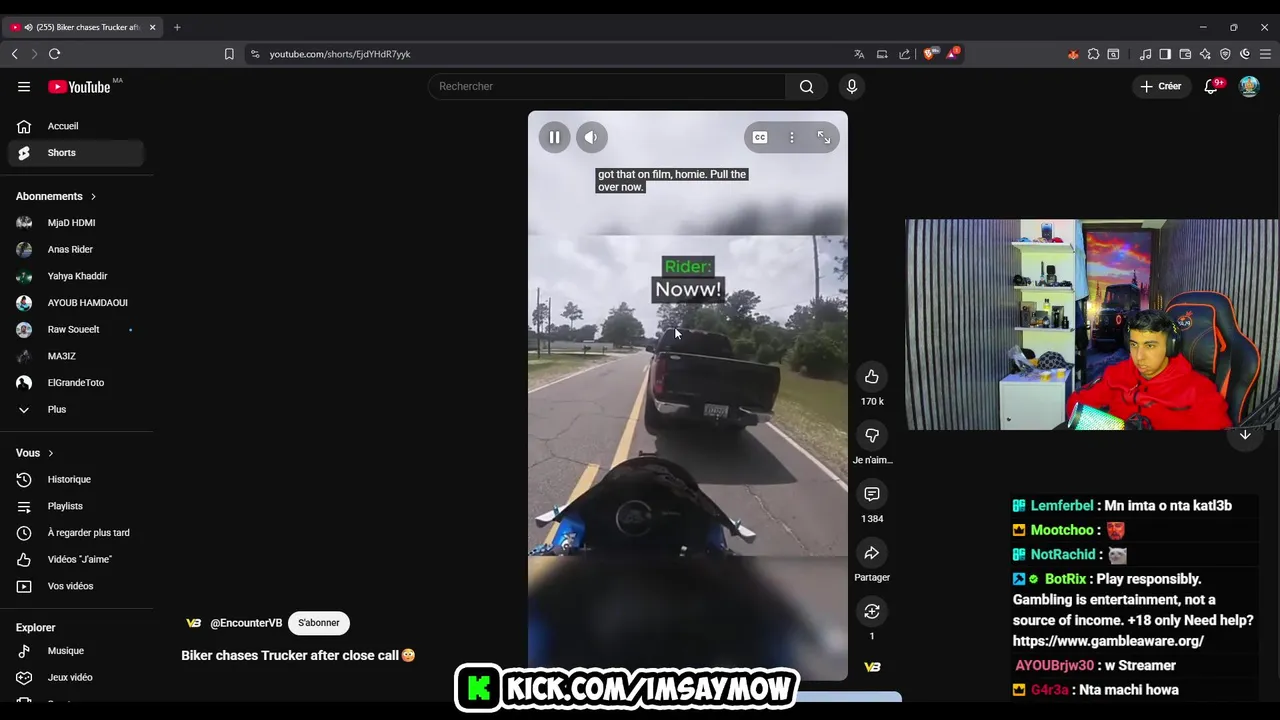Open the account avatar menu
Image resolution: width=1280 pixels, height=720 pixels.
[1249, 86]
